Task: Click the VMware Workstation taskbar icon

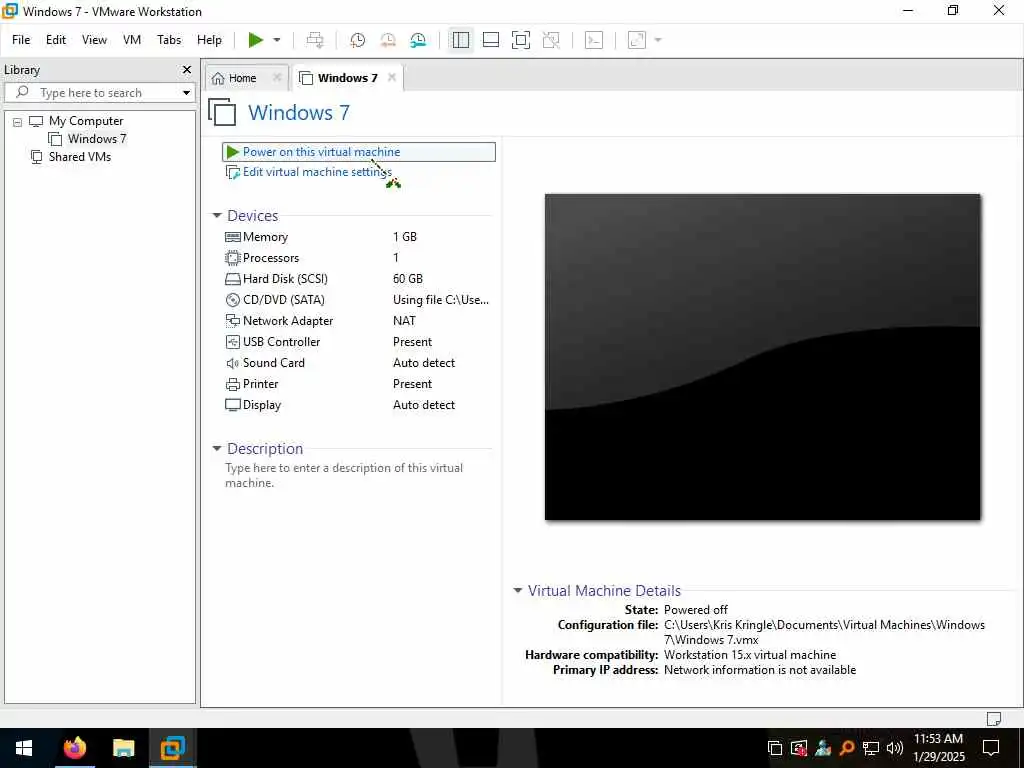Action: 173,748
